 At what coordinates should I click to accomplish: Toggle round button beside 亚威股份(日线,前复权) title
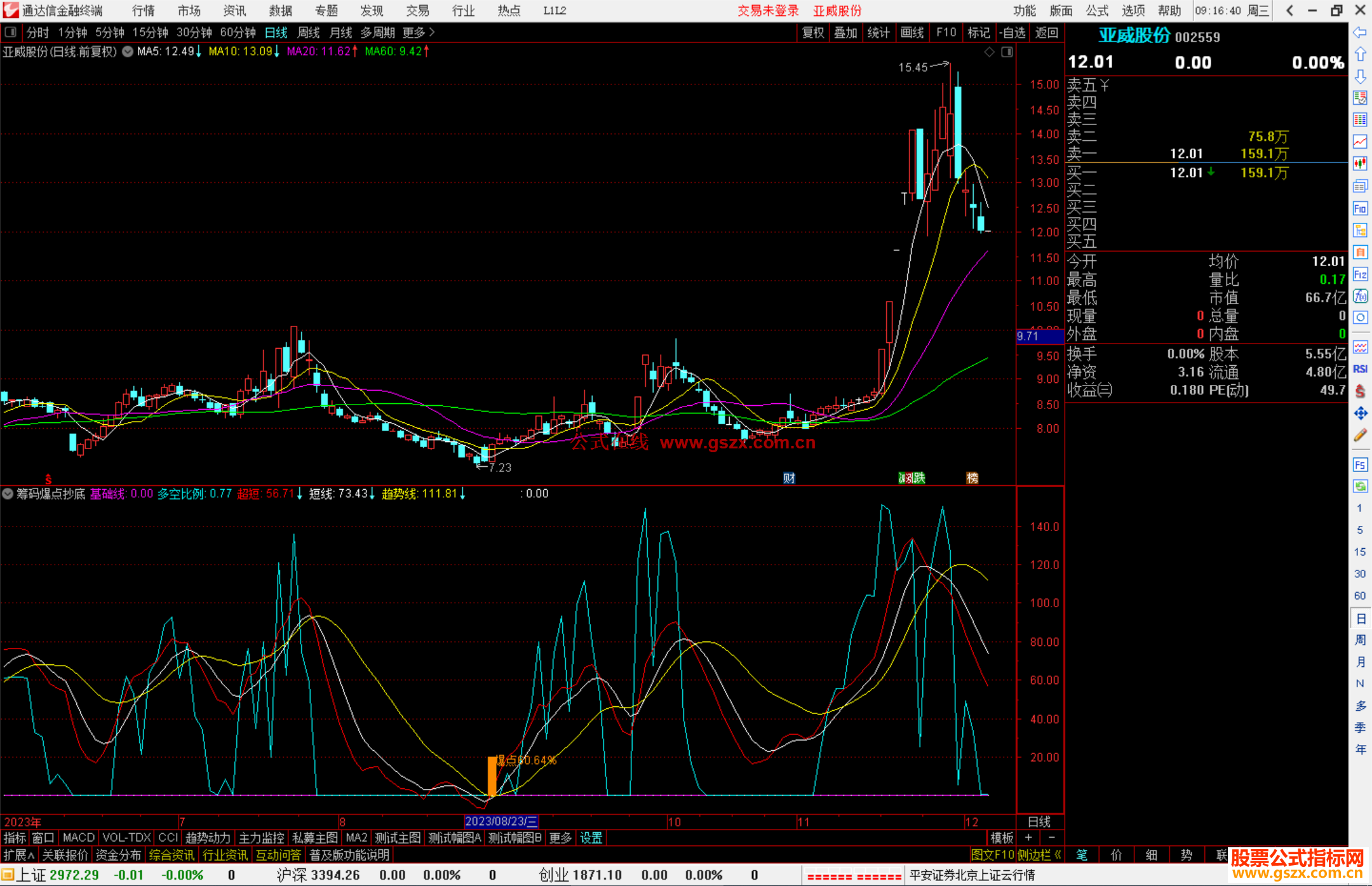[128, 51]
